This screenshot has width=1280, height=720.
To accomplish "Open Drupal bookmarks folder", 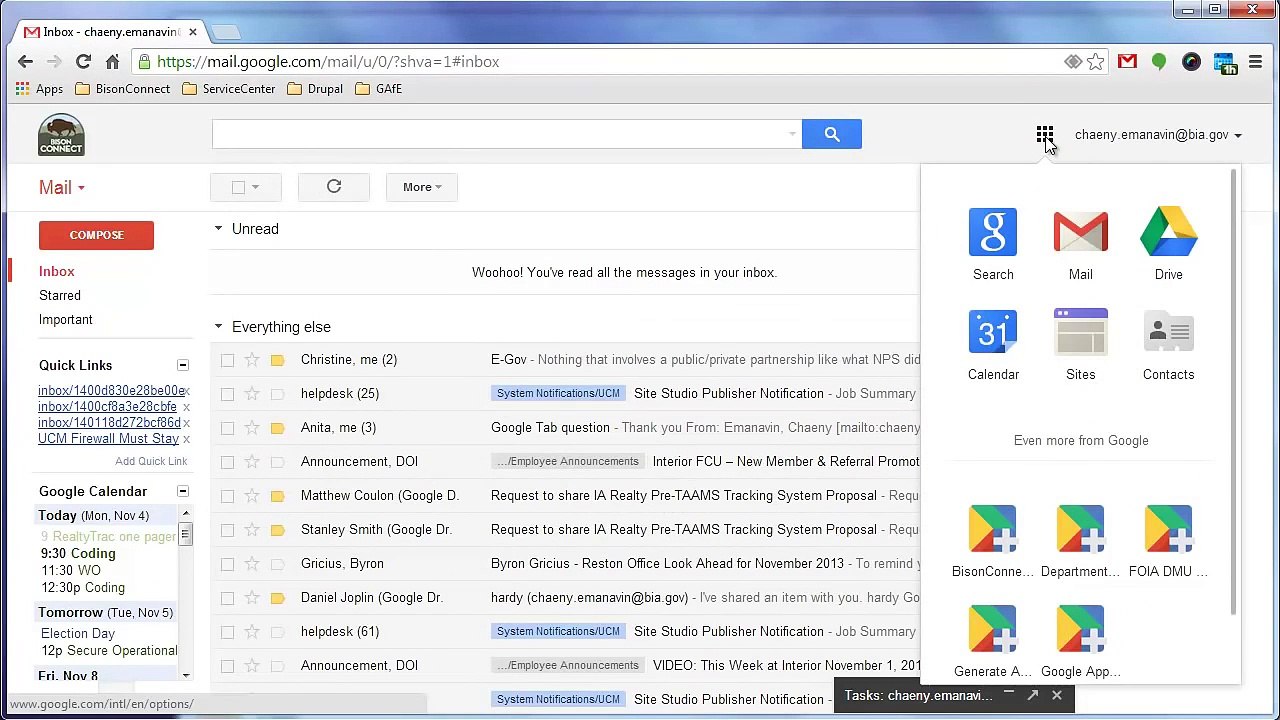I will 315,89.
